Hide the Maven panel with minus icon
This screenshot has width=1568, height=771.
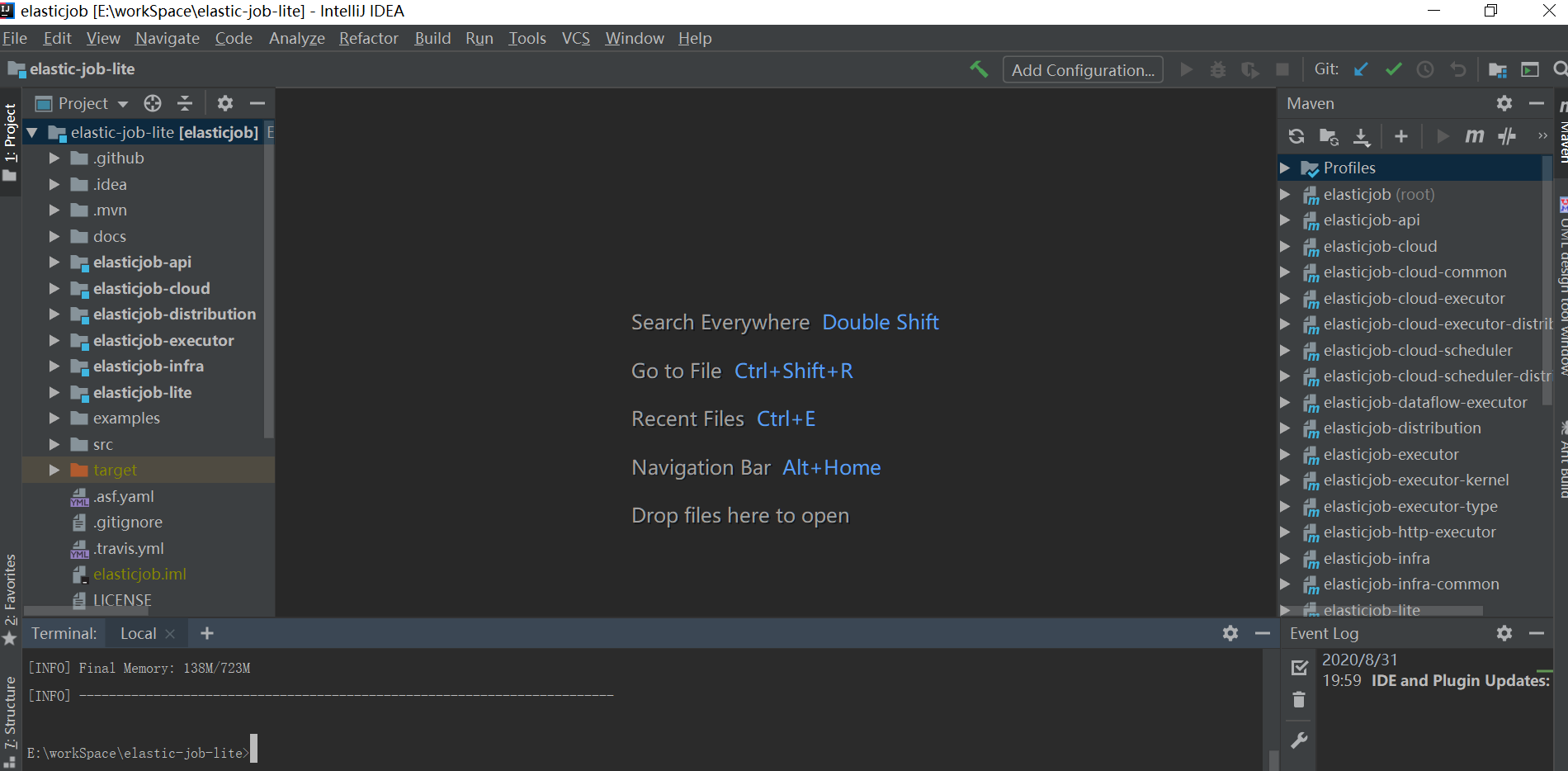tap(1537, 103)
